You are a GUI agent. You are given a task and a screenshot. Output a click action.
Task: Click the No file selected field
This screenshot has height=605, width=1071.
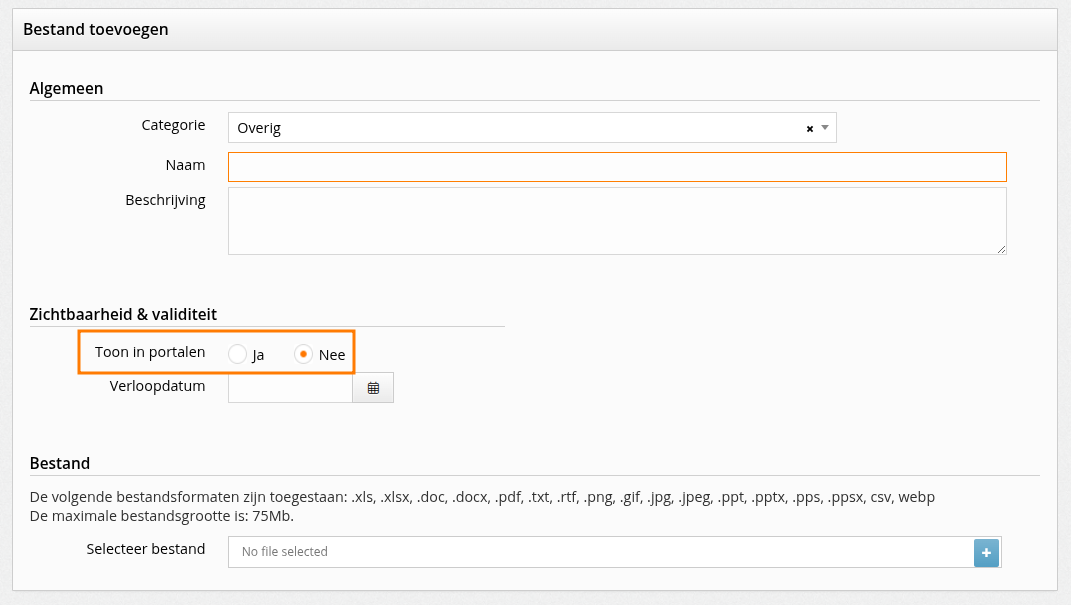pyautogui.click(x=601, y=552)
